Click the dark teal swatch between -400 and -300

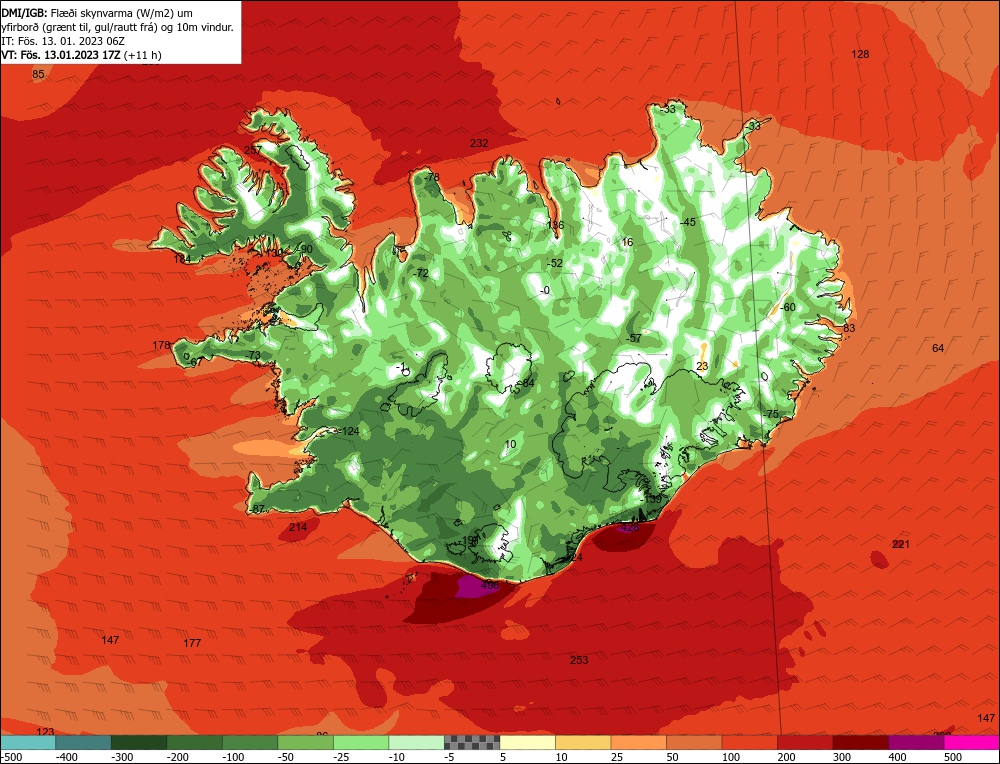point(84,742)
